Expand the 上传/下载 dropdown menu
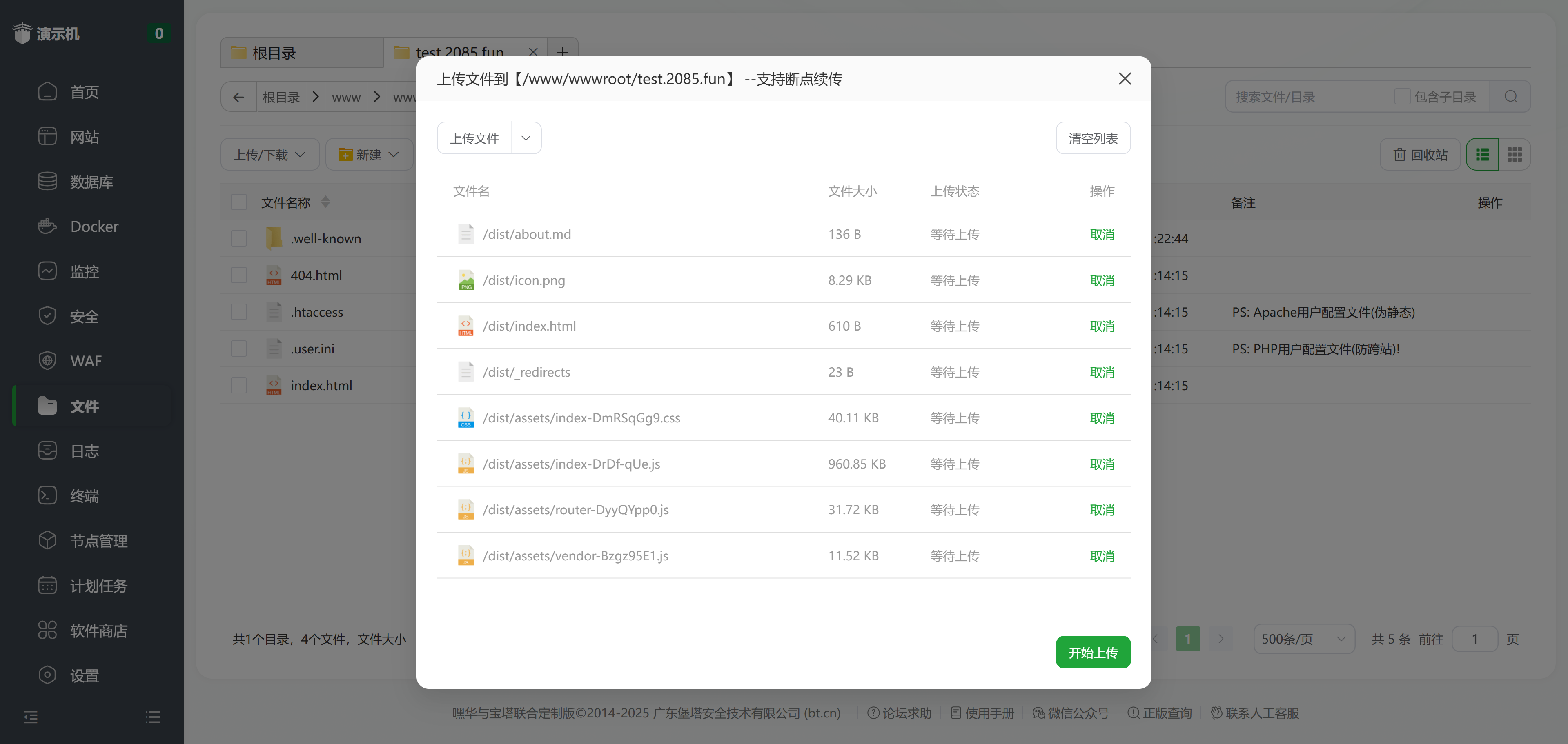Viewport: 1568px width, 744px height. [x=269, y=155]
